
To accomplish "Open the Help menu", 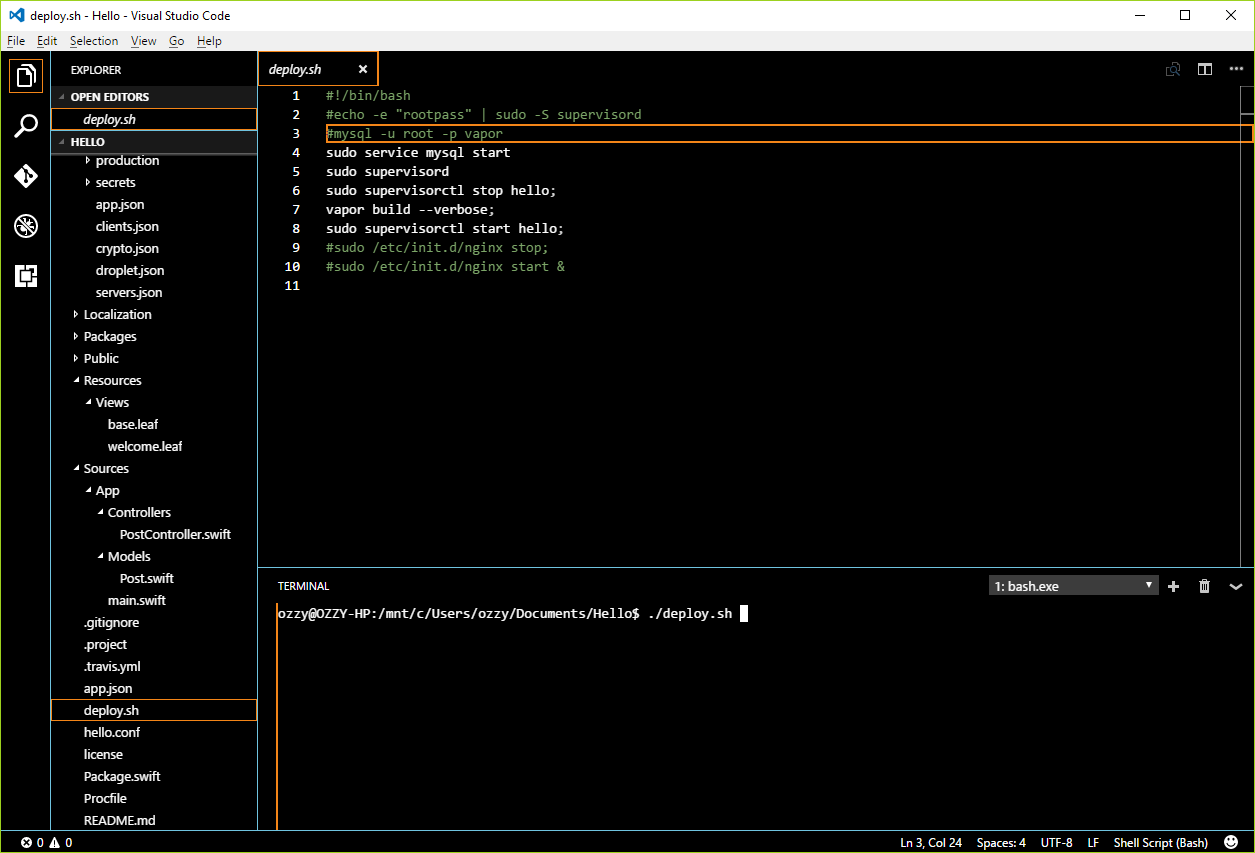I will [x=209, y=41].
